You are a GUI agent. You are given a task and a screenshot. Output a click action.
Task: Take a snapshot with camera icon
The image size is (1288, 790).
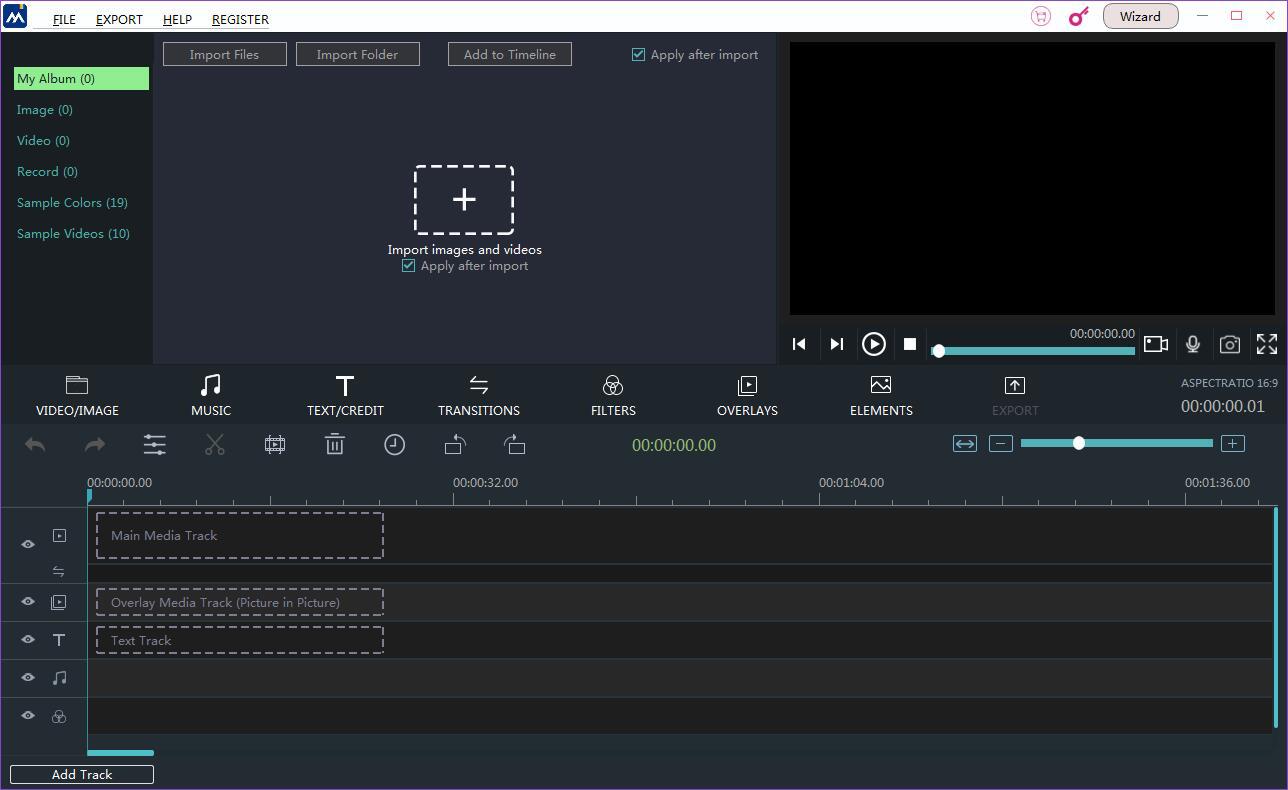1230,344
